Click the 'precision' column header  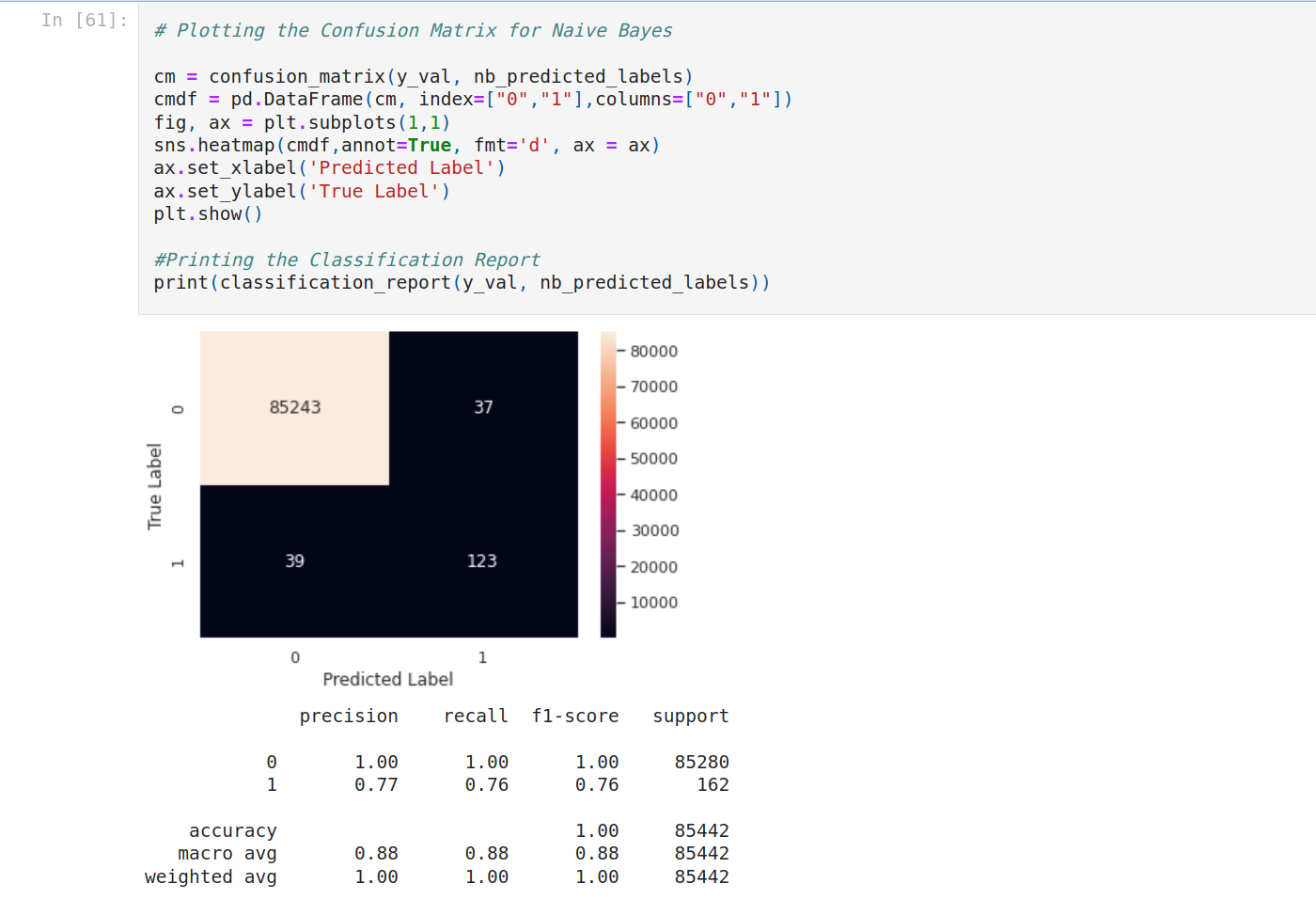point(349,717)
